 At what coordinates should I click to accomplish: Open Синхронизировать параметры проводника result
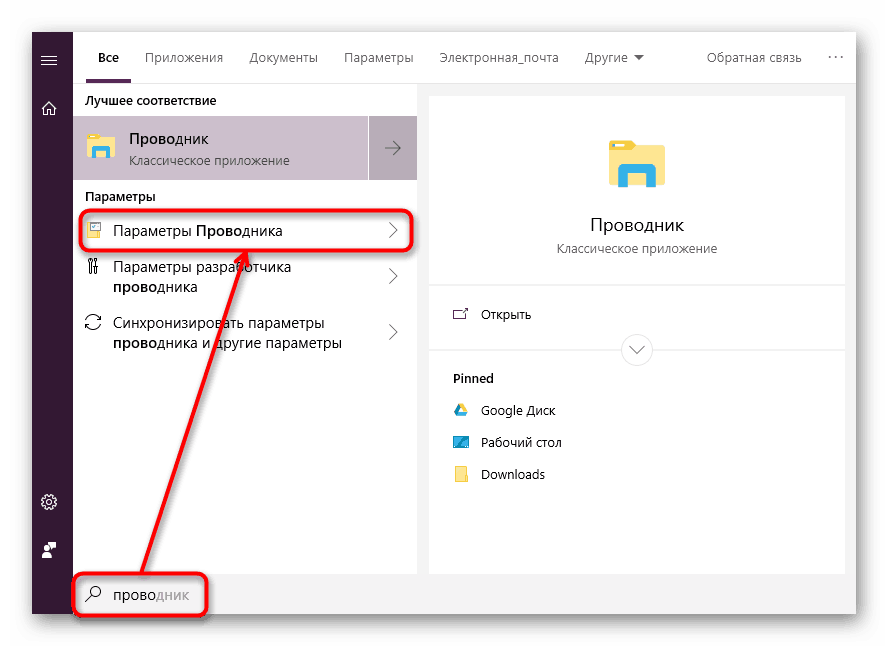point(245,333)
